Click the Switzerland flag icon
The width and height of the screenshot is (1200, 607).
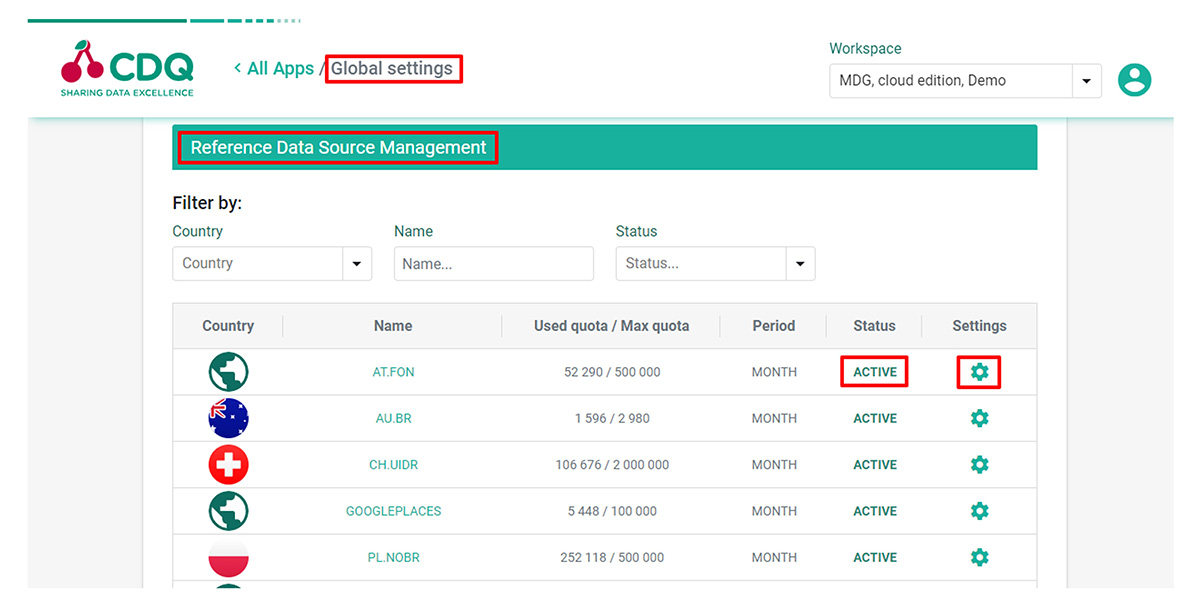point(228,464)
